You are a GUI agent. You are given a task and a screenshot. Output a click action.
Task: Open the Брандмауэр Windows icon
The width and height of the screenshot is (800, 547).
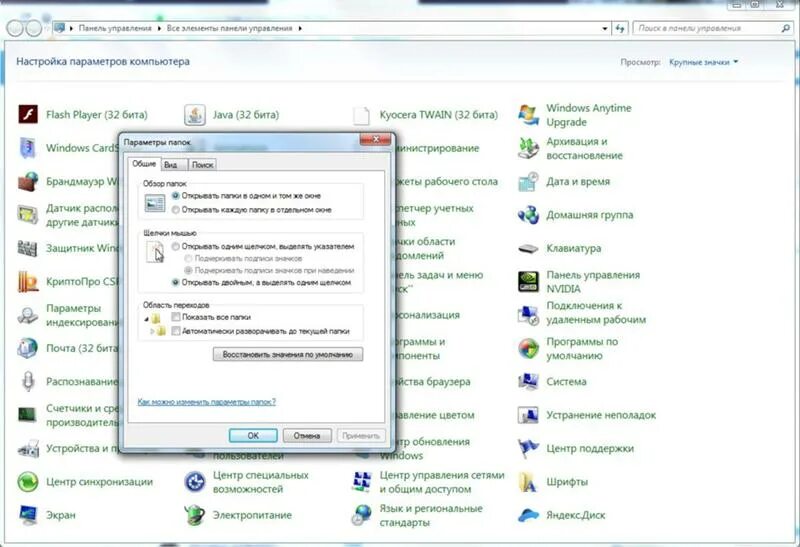point(28,181)
